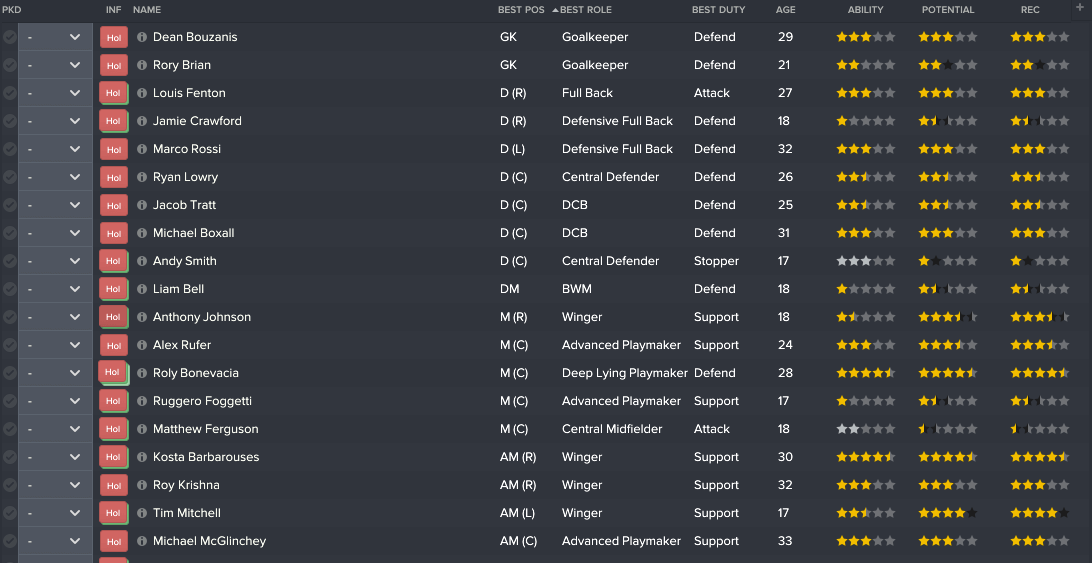Open the picked dropdown for Jamie Crawford
Viewport: 1092px width, 563px height.
[x=55, y=121]
